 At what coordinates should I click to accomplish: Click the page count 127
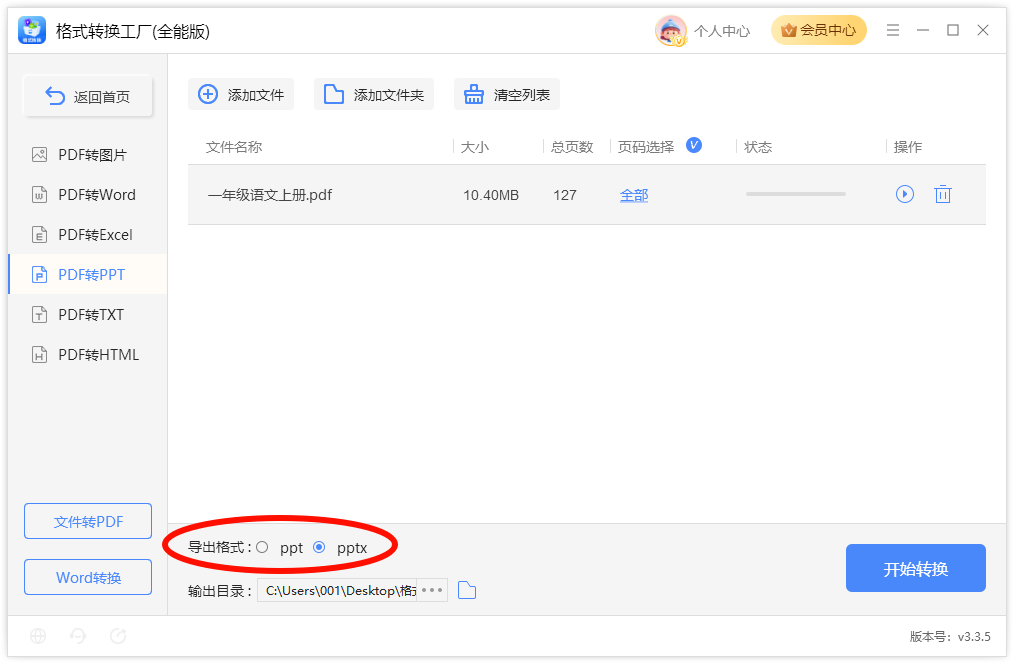coord(565,195)
